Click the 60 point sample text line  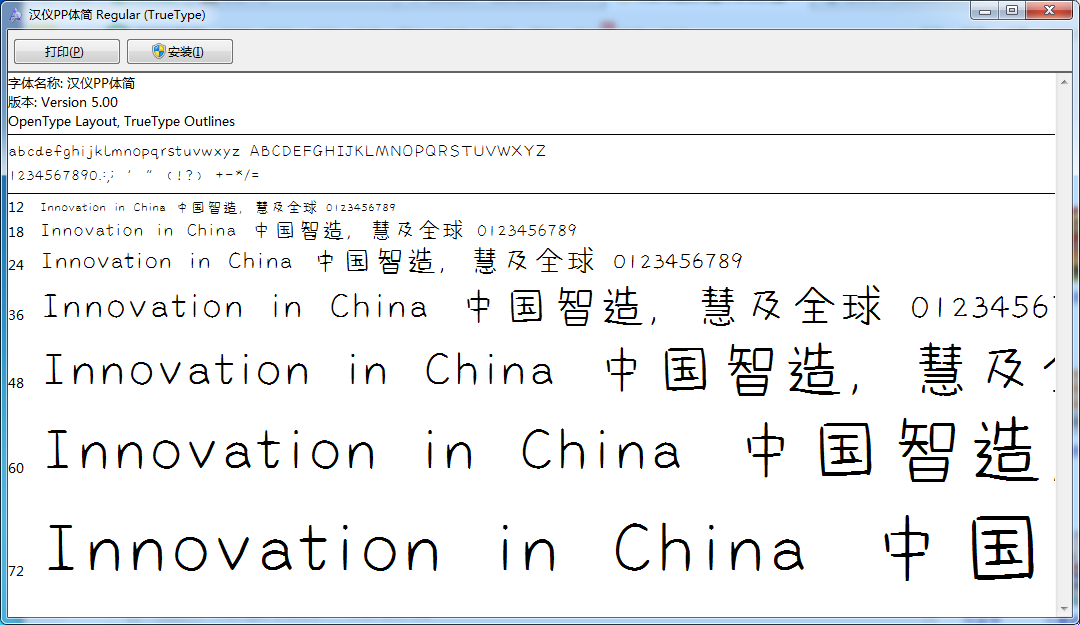pos(549,450)
